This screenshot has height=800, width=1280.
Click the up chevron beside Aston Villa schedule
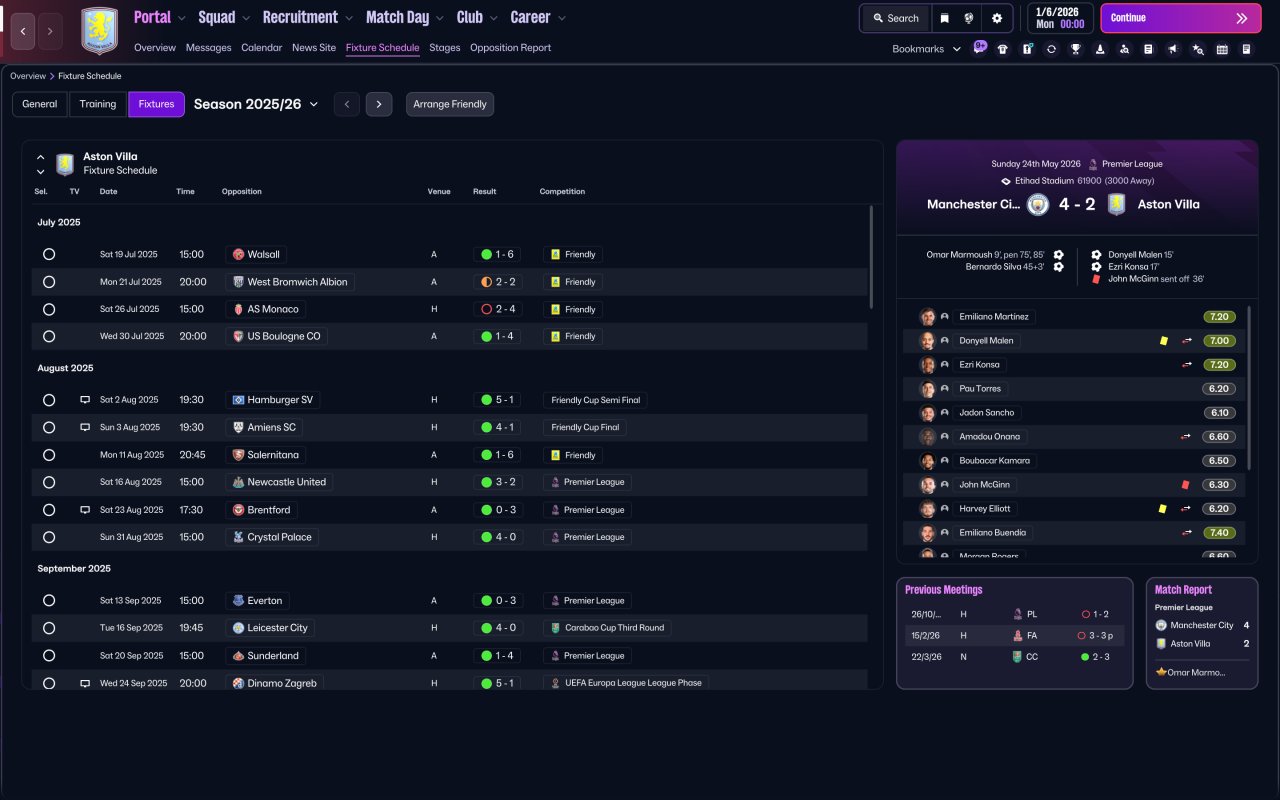point(41,157)
